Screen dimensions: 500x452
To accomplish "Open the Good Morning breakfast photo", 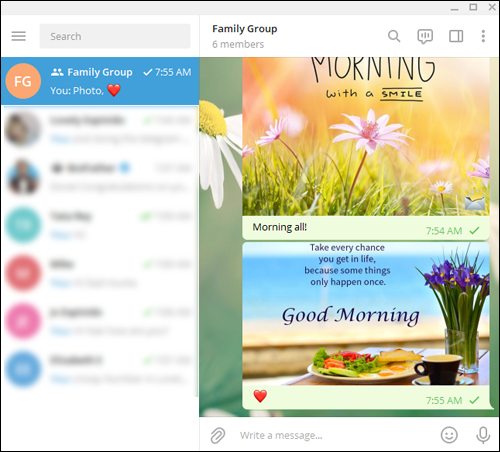I will tap(366, 314).
